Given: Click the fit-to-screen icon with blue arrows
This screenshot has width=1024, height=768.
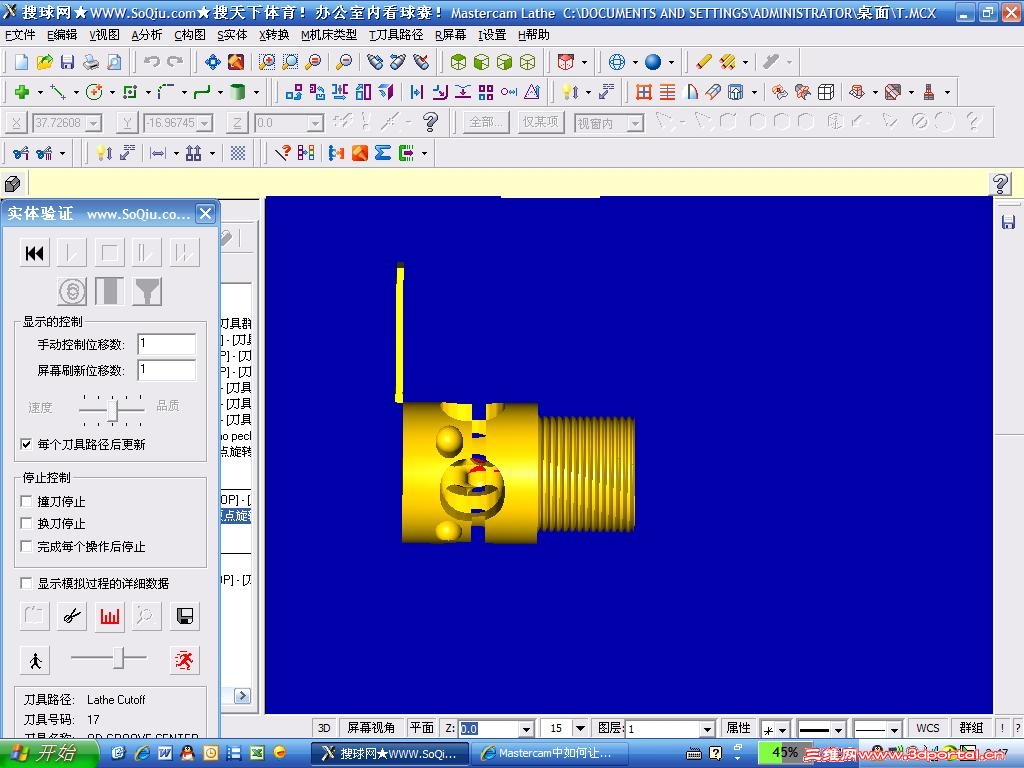Looking at the screenshot, I should (x=213, y=62).
